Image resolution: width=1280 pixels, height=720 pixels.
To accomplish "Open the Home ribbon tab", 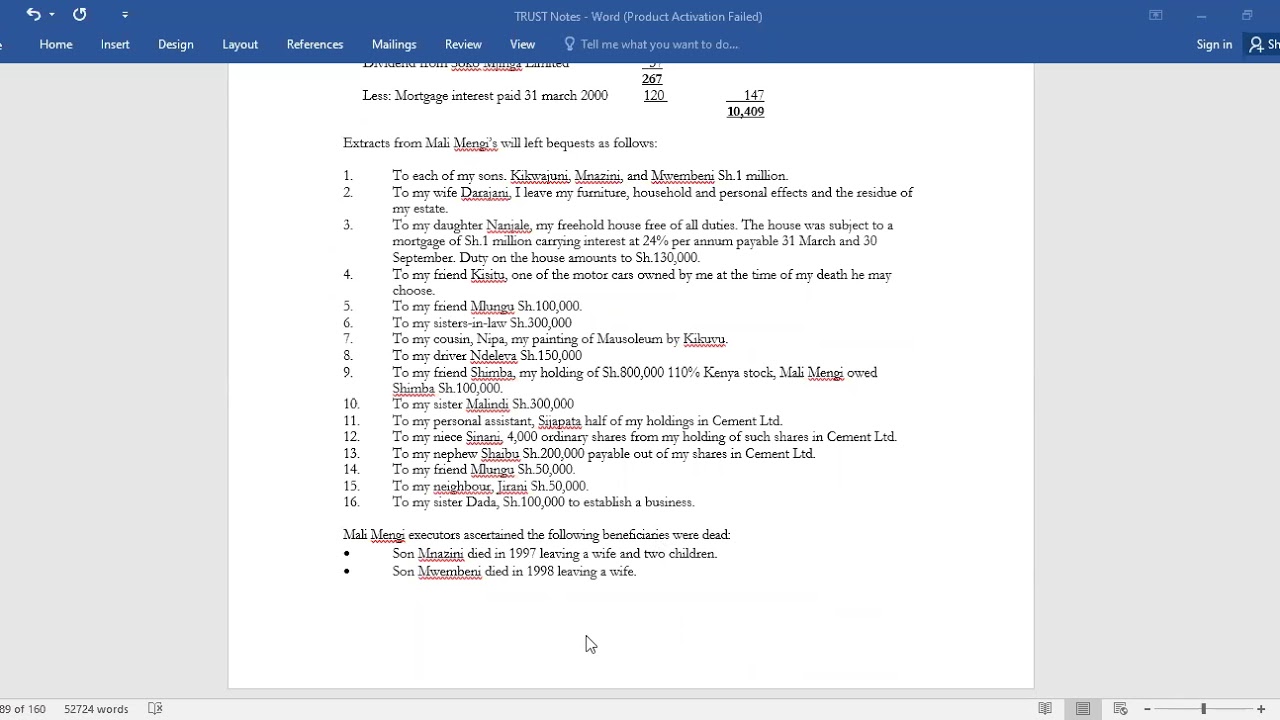I will (x=56, y=44).
